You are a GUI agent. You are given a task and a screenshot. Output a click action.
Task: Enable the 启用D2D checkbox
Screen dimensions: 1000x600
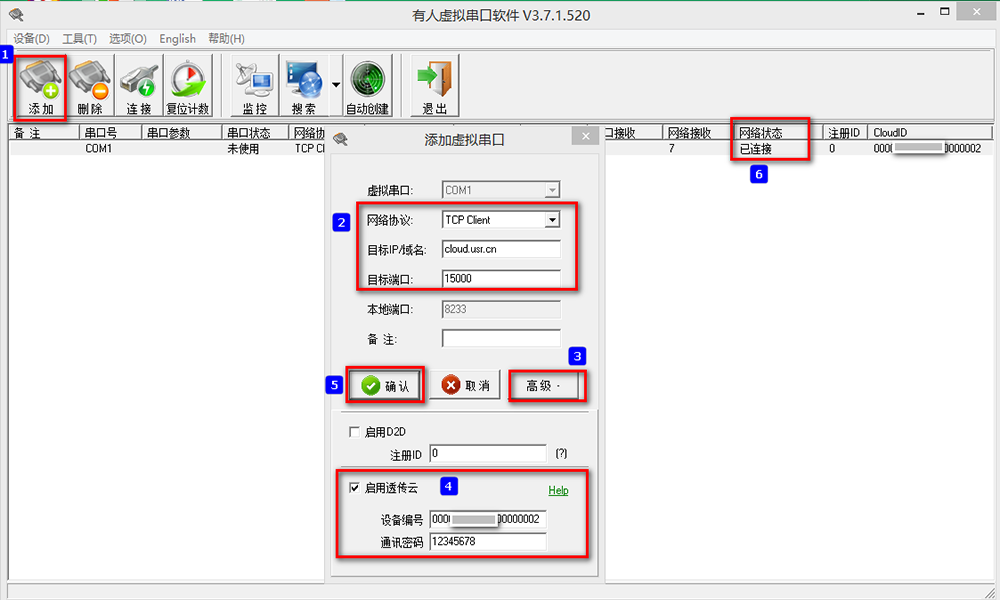[x=353, y=432]
